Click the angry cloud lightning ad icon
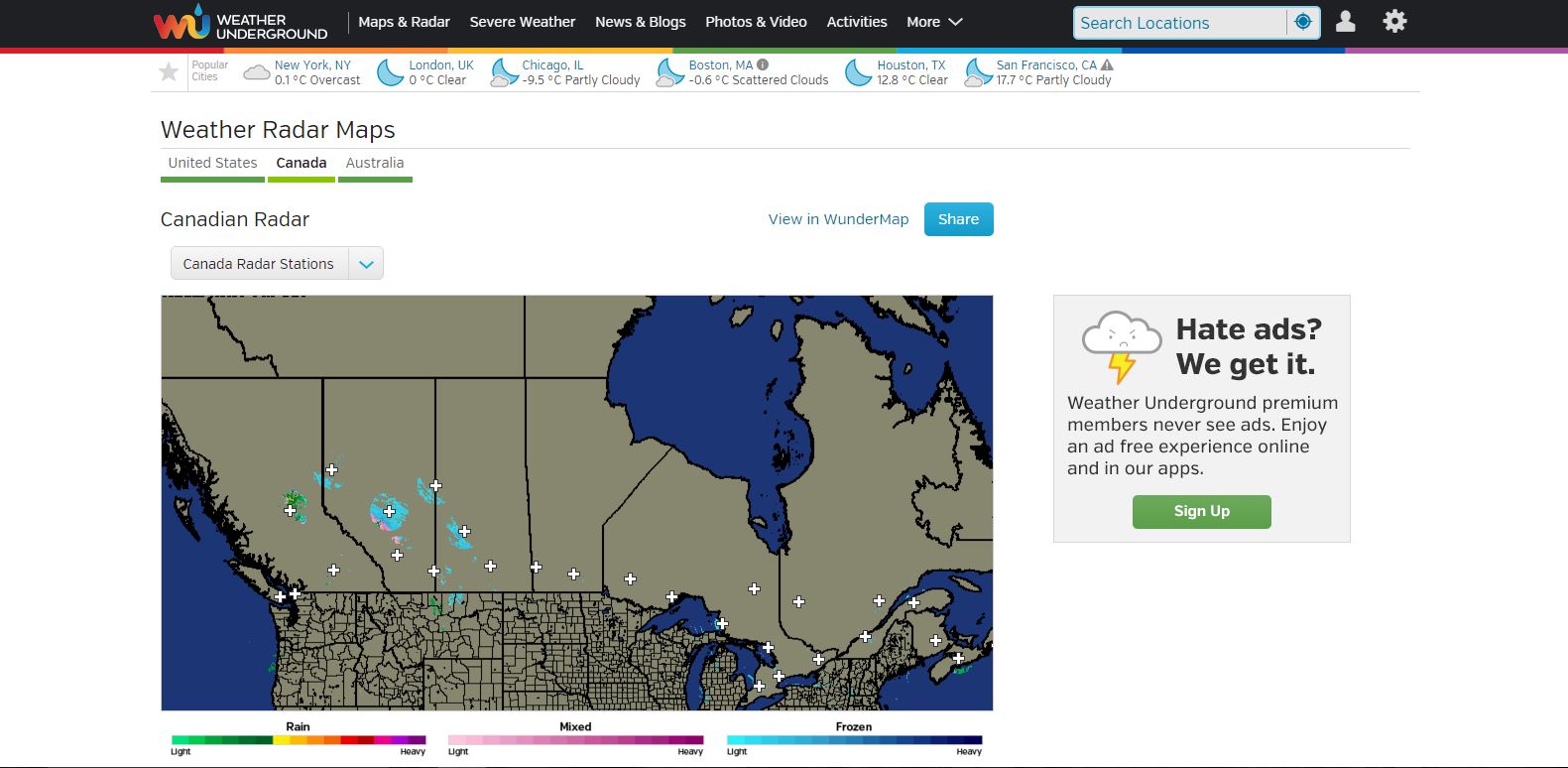Viewport: 1568px width, 768px height. point(1122,346)
